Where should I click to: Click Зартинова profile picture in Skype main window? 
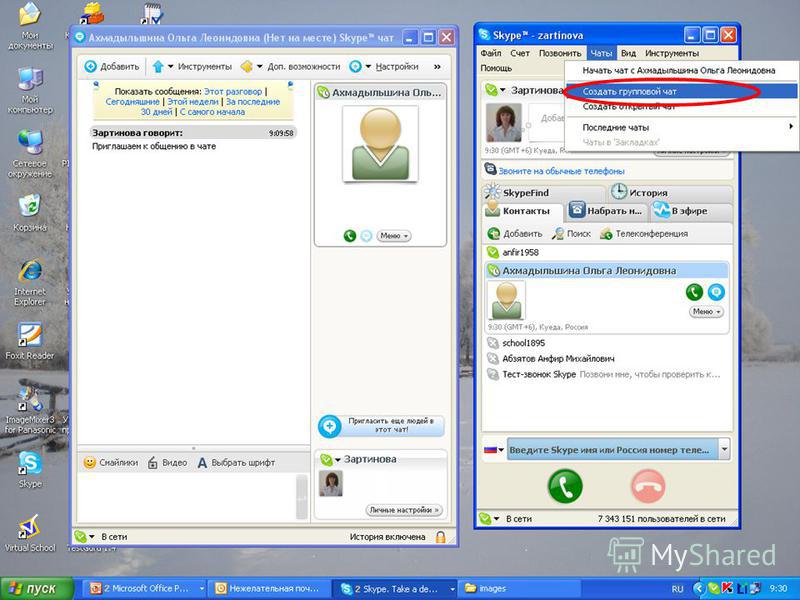[504, 122]
